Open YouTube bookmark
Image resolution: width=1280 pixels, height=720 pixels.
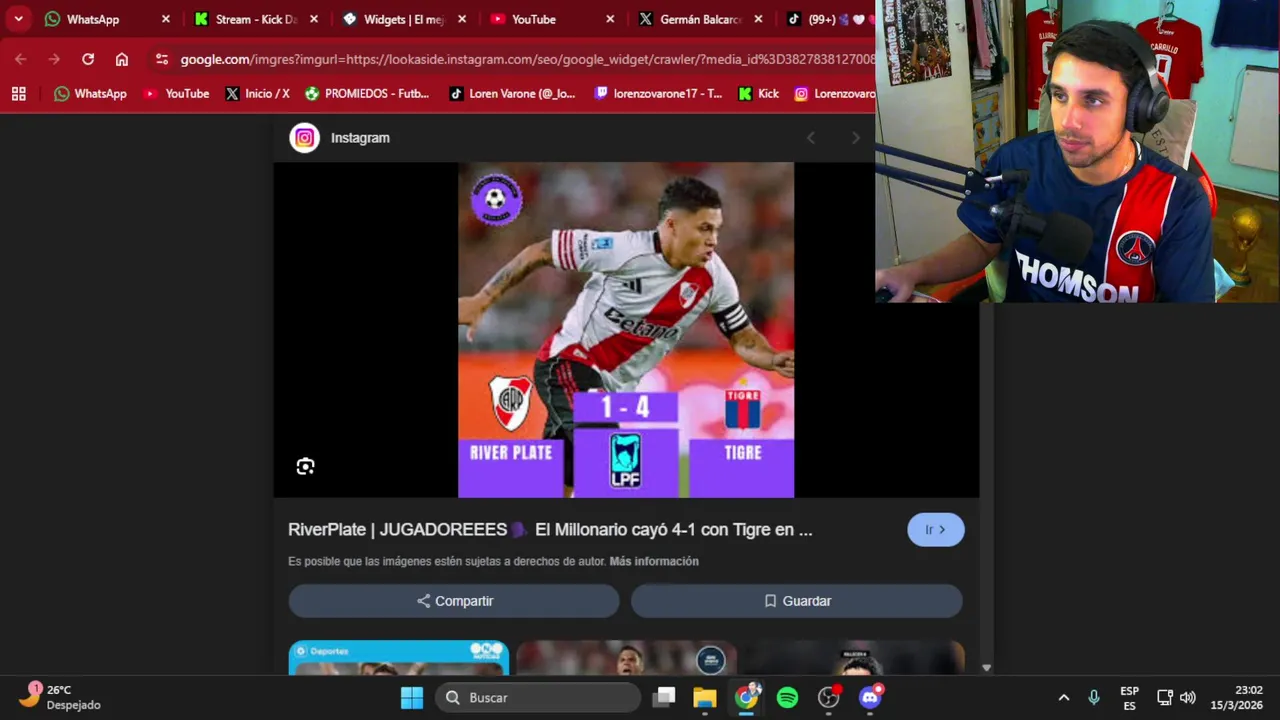(176, 93)
